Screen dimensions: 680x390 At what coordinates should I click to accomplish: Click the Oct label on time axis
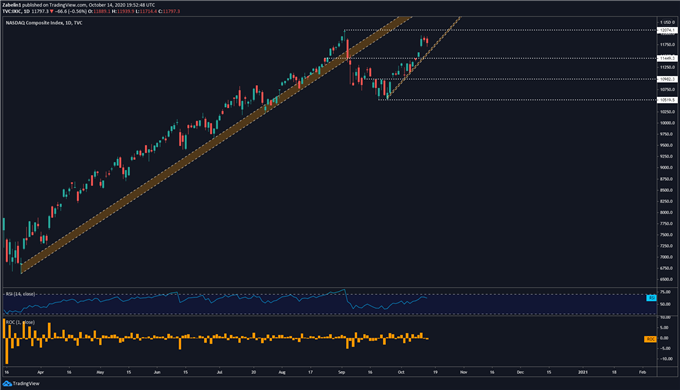coord(401,372)
